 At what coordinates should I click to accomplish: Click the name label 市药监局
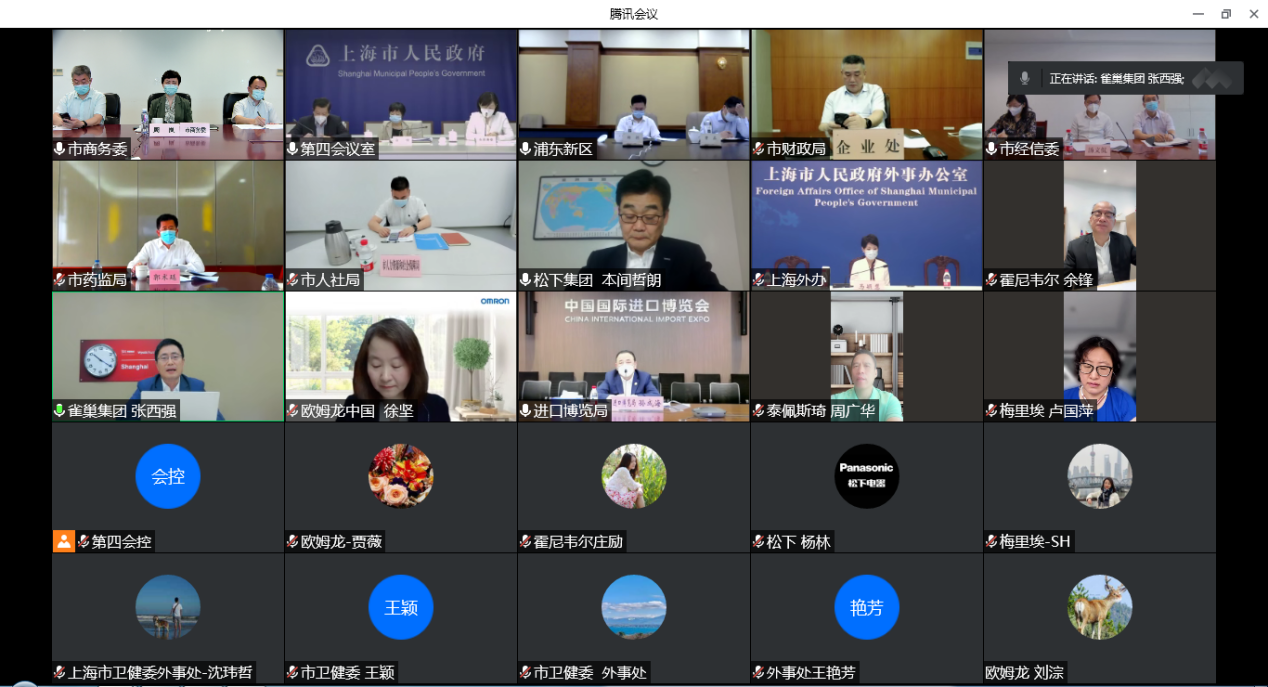[x=98, y=280]
